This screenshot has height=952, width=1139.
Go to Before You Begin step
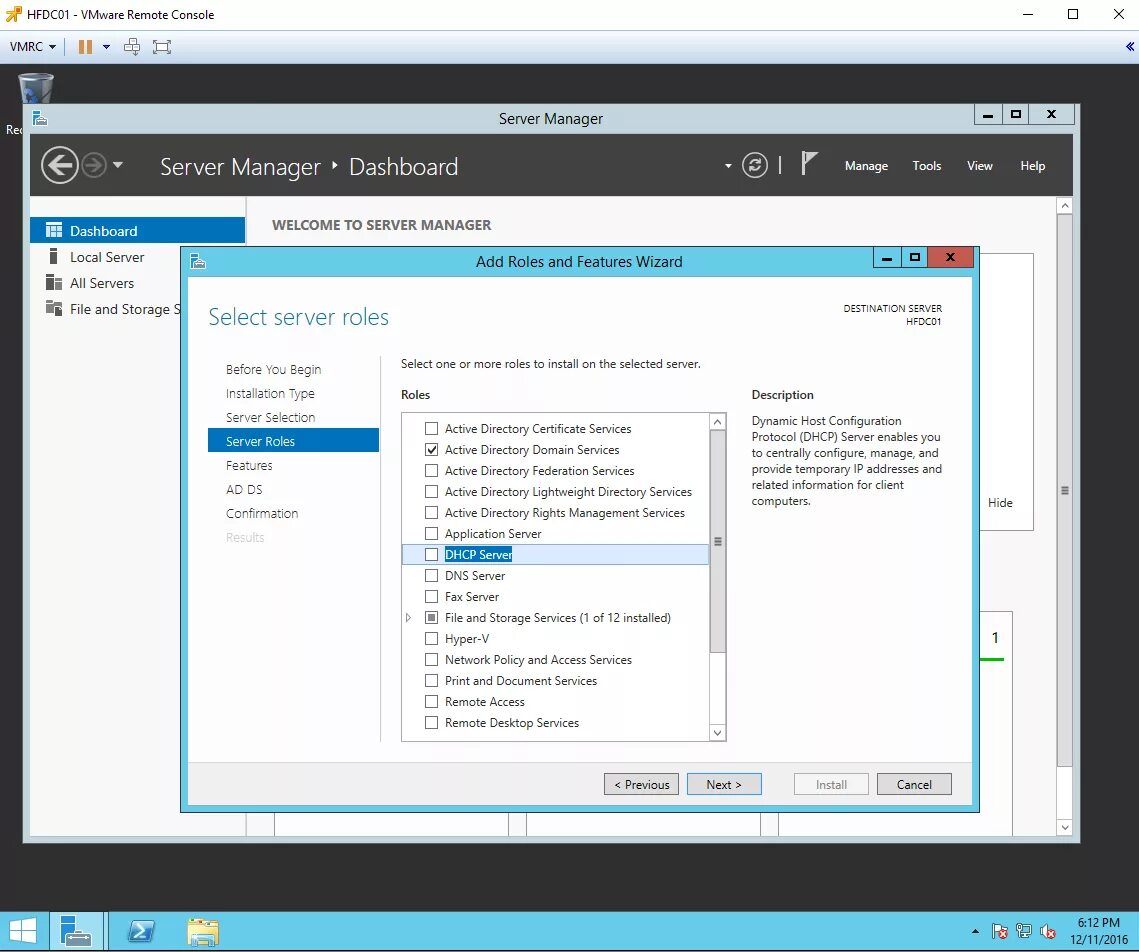point(273,370)
